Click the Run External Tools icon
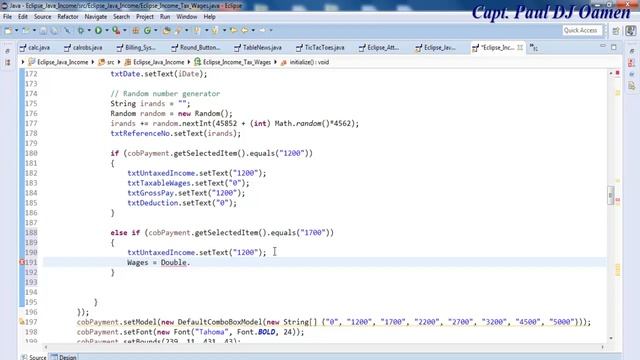The image size is (640, 360). [x=116, y=30]
